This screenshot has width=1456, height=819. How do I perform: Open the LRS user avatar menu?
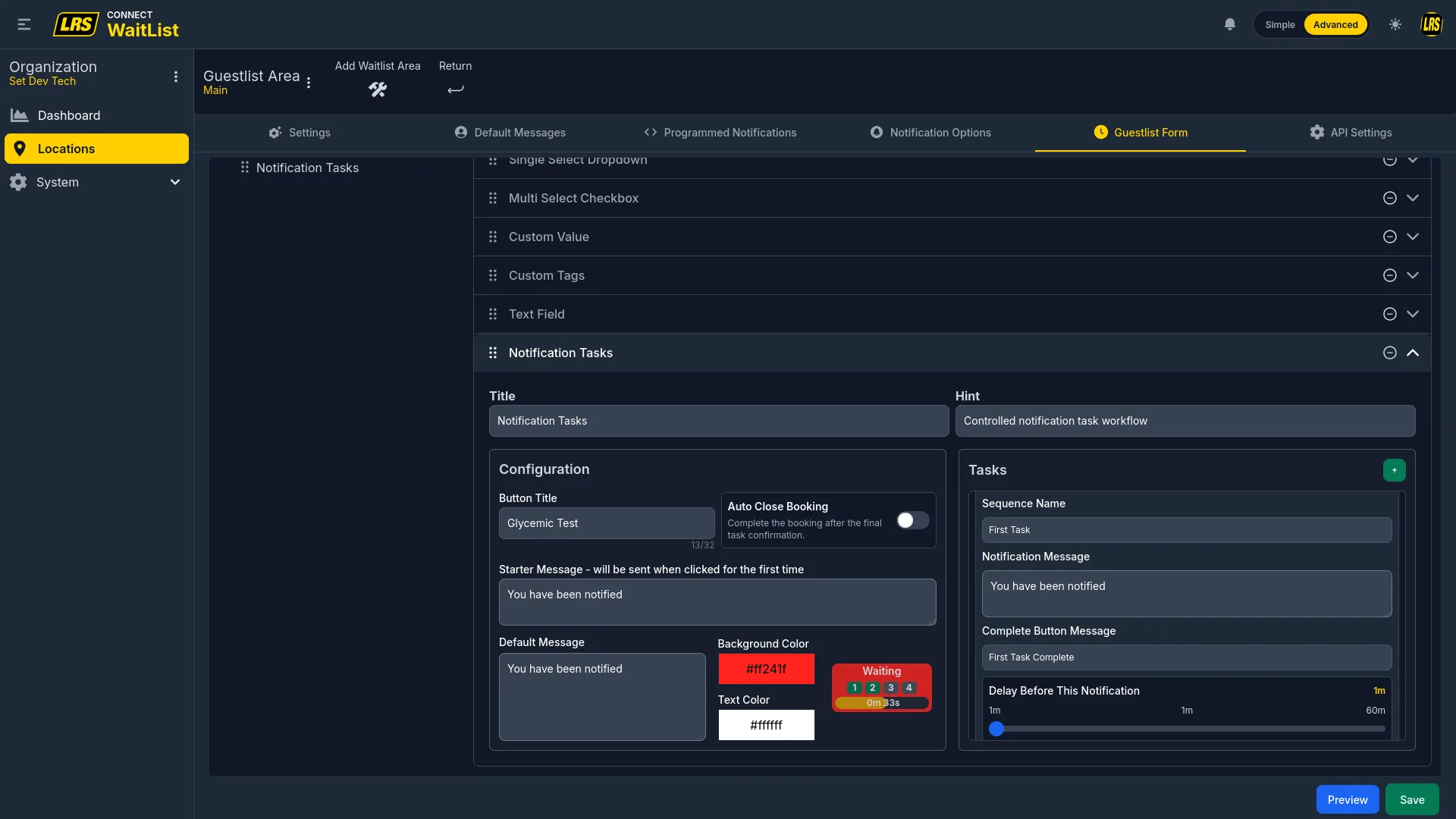coord(1431,24)
